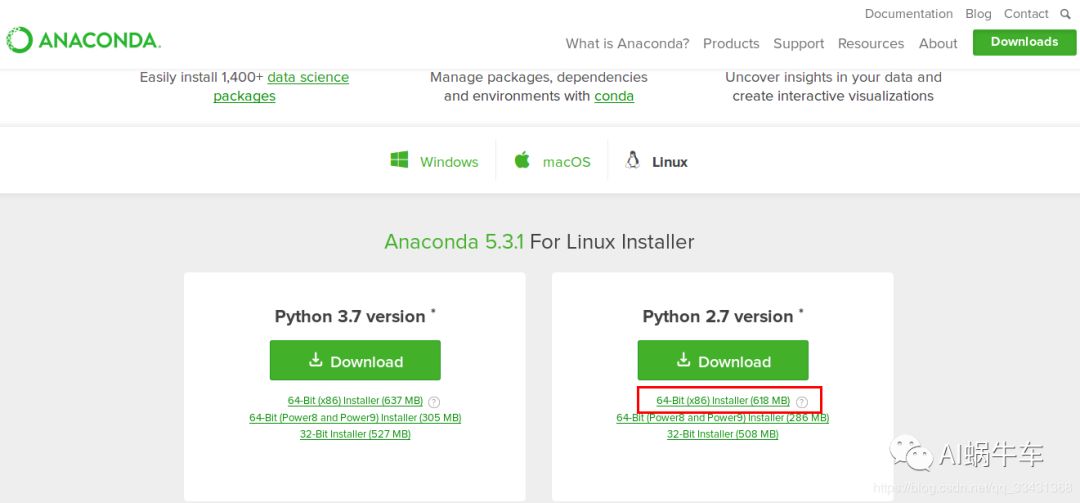1080x503 pixels.
Task: Open the Resources menu
Action: pyautogui.click(x=871, y=43)
